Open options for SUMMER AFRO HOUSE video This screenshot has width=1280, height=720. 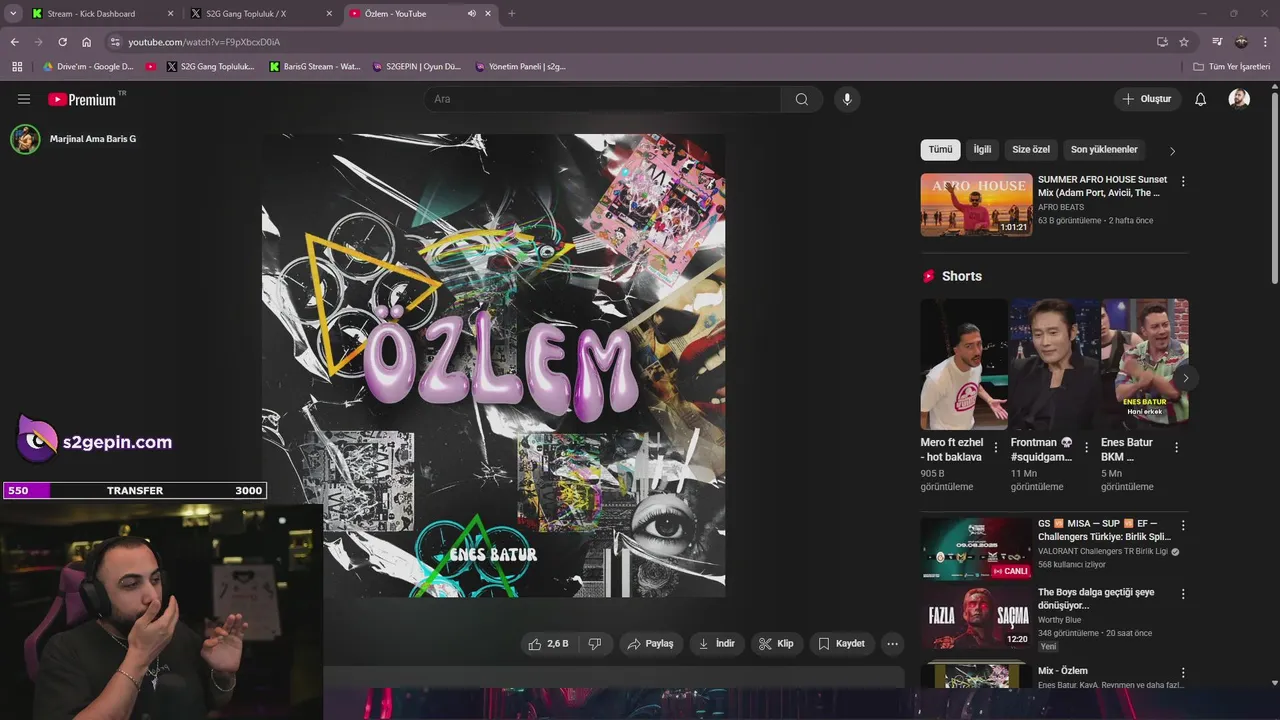[x=1183, y=182]
